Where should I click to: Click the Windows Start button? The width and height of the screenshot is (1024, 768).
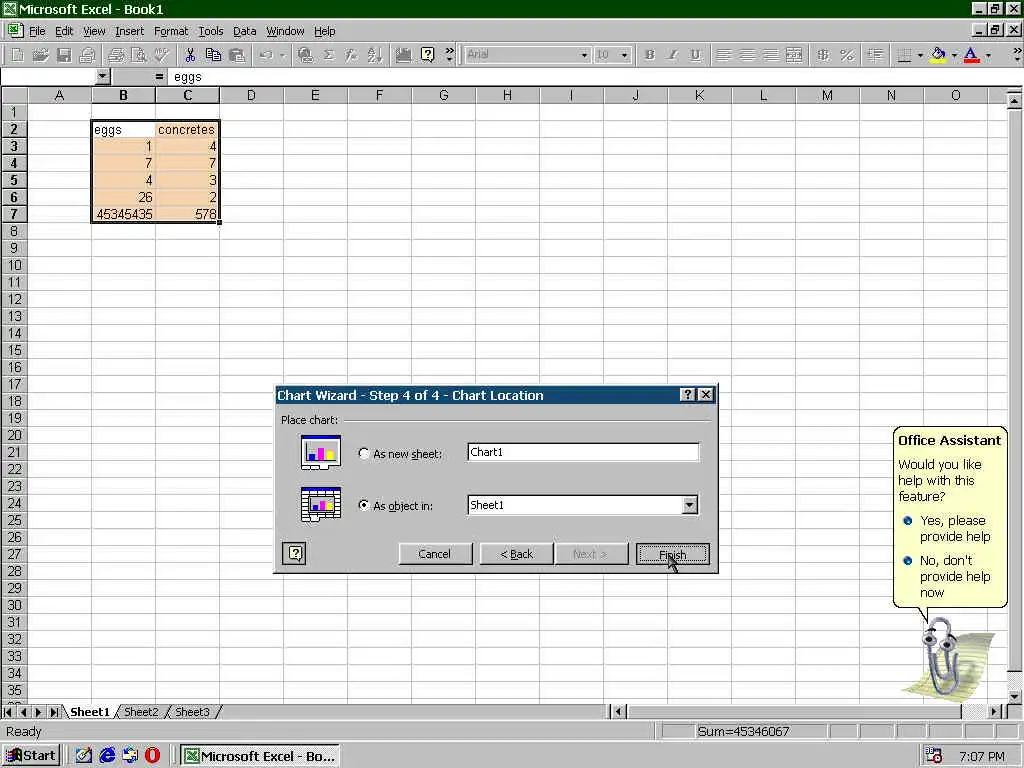click(31, 756)
